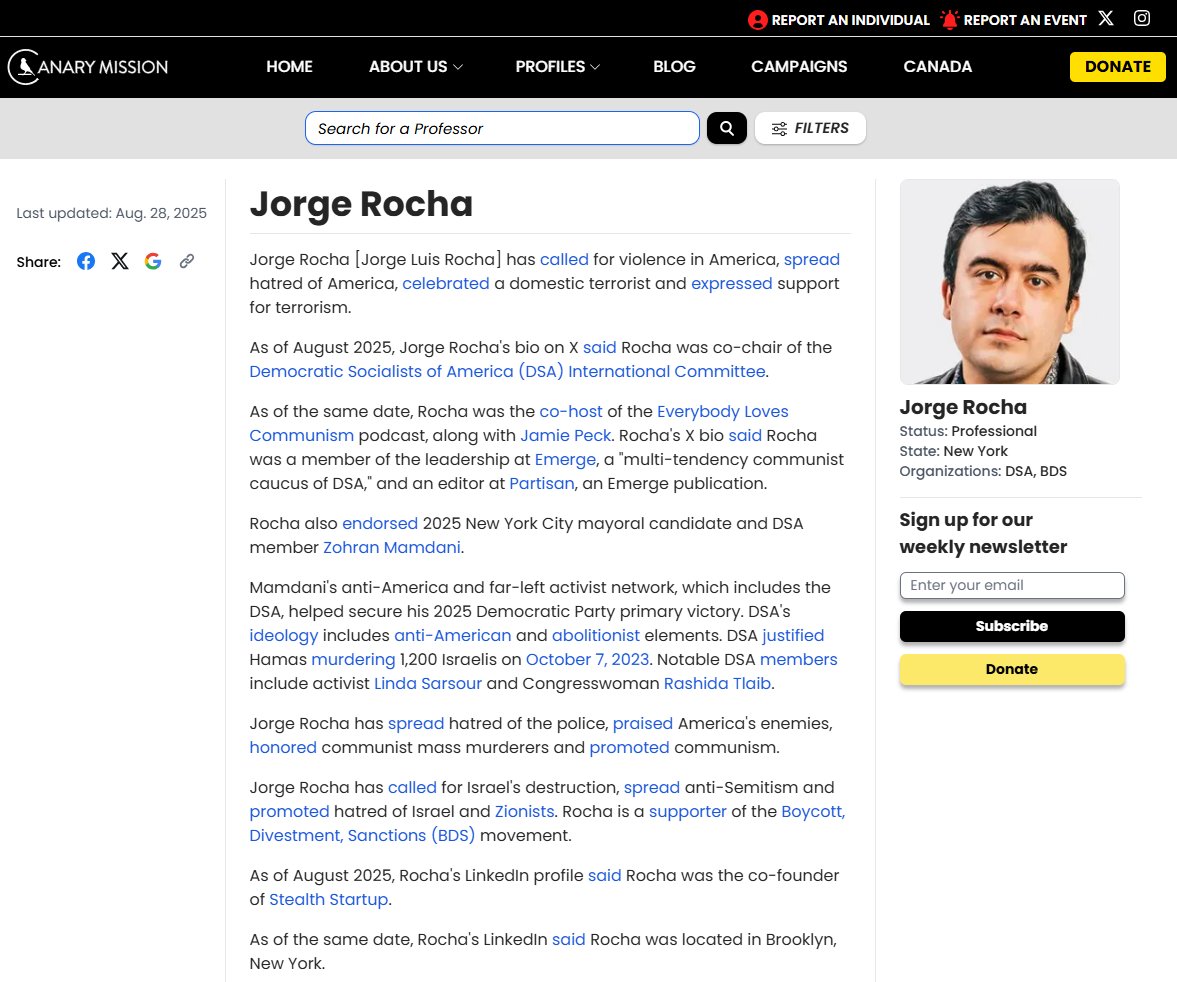
Task: Focus the Search for a Professor field
Action: pos(502,128)
